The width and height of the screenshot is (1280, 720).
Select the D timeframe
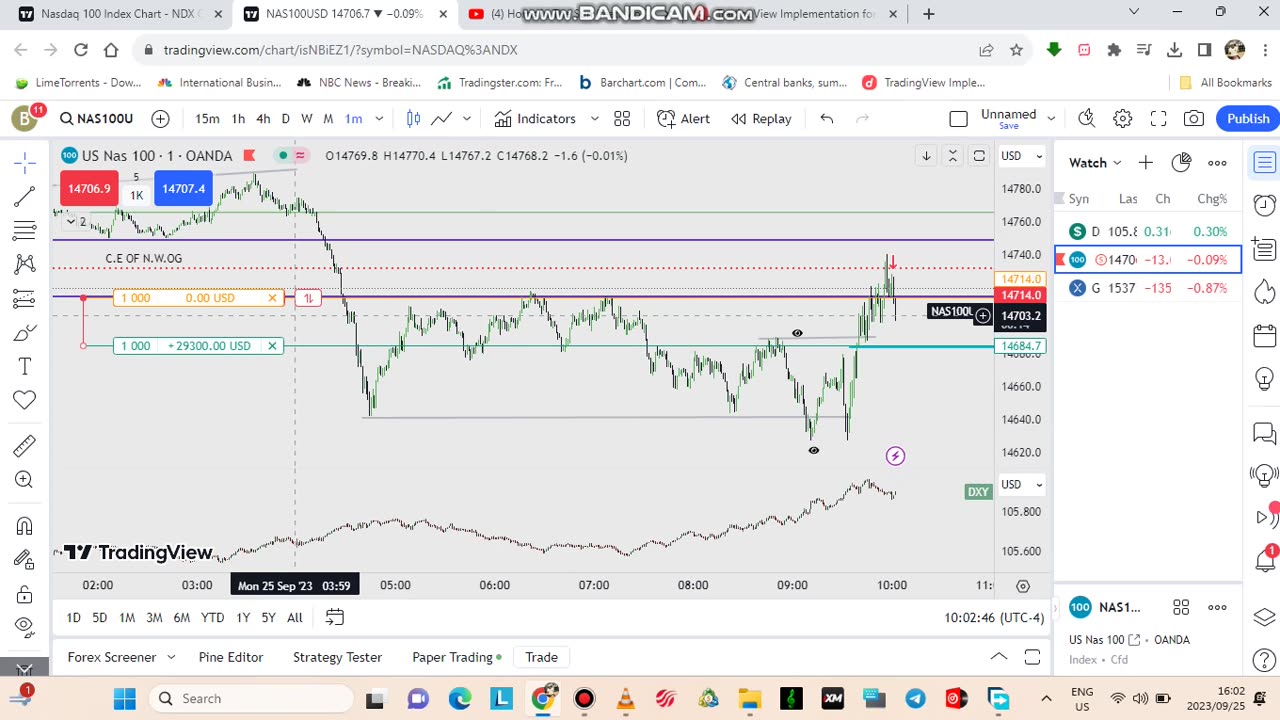click(285, 118)
